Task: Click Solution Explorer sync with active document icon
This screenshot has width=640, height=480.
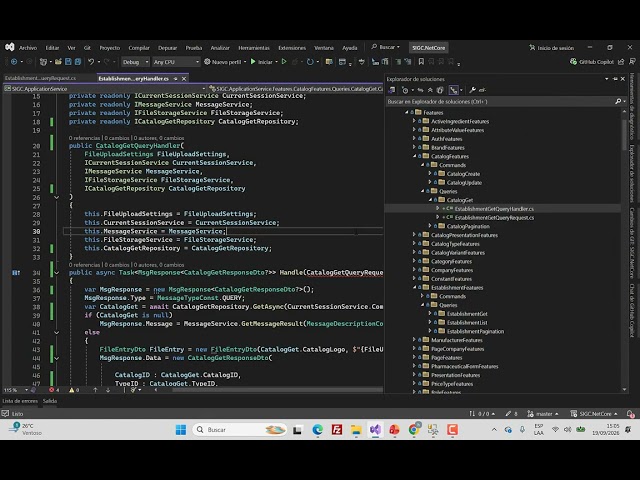Action: pos(420,90)
